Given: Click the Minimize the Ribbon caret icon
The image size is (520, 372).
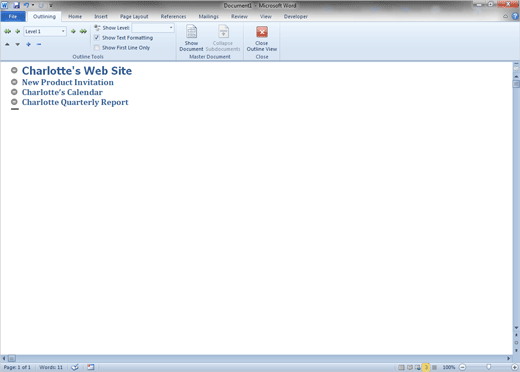Looking at the screenshot, I should [x=506, y=16].
